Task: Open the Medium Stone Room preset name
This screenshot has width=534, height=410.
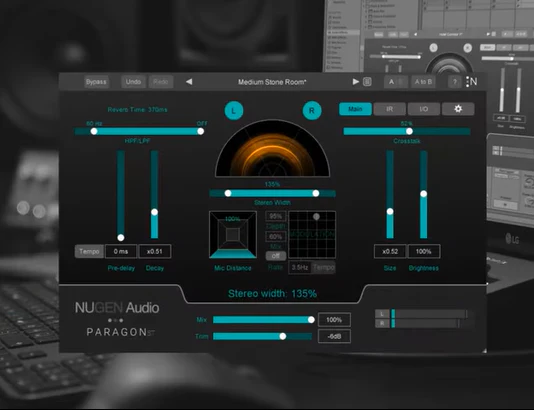Action: (x=272, y=82)
